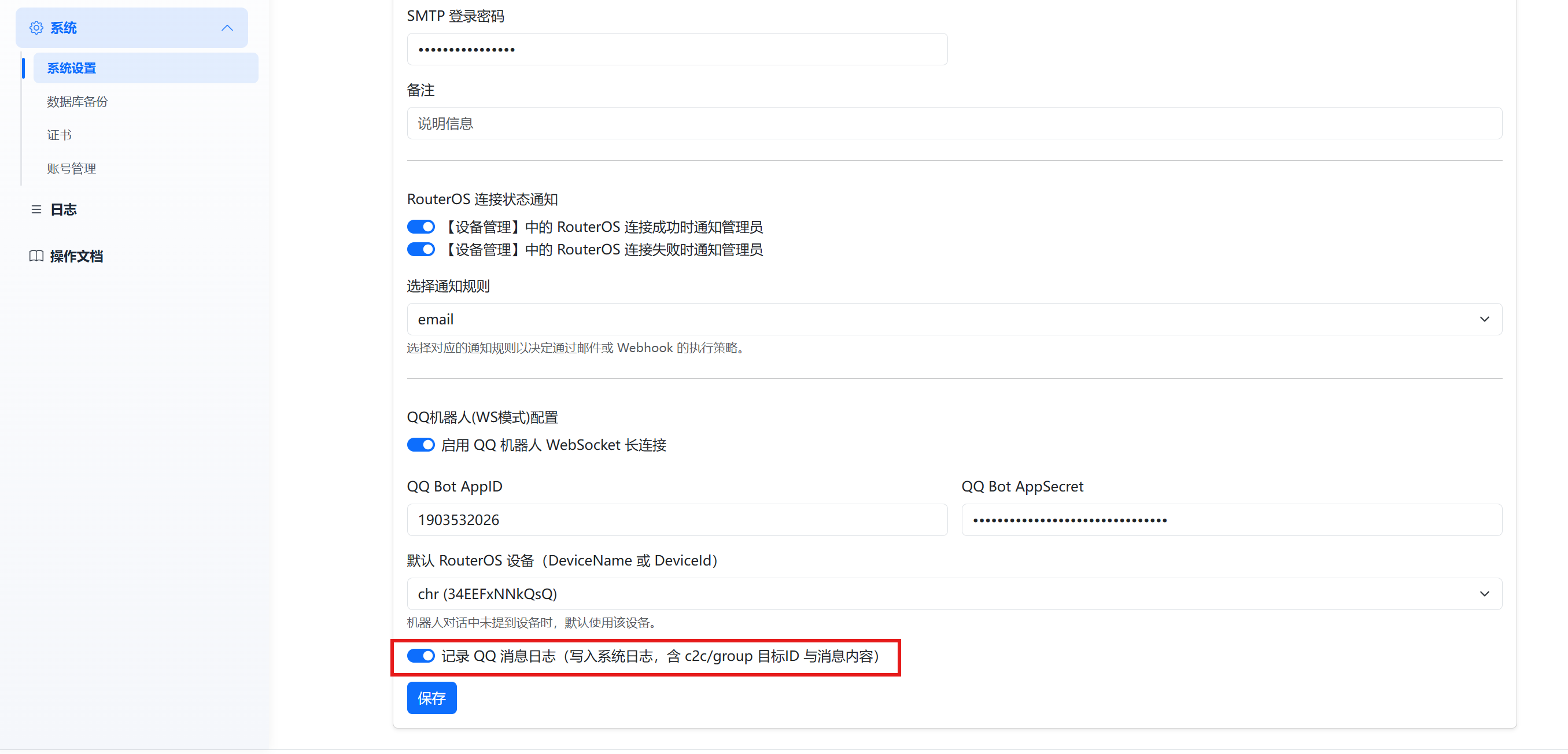Toggle 记录 QQ 消息日志 switch
Image resolution: width=1568 pixels, height=754 pixels.
click(x=420, y=656)
